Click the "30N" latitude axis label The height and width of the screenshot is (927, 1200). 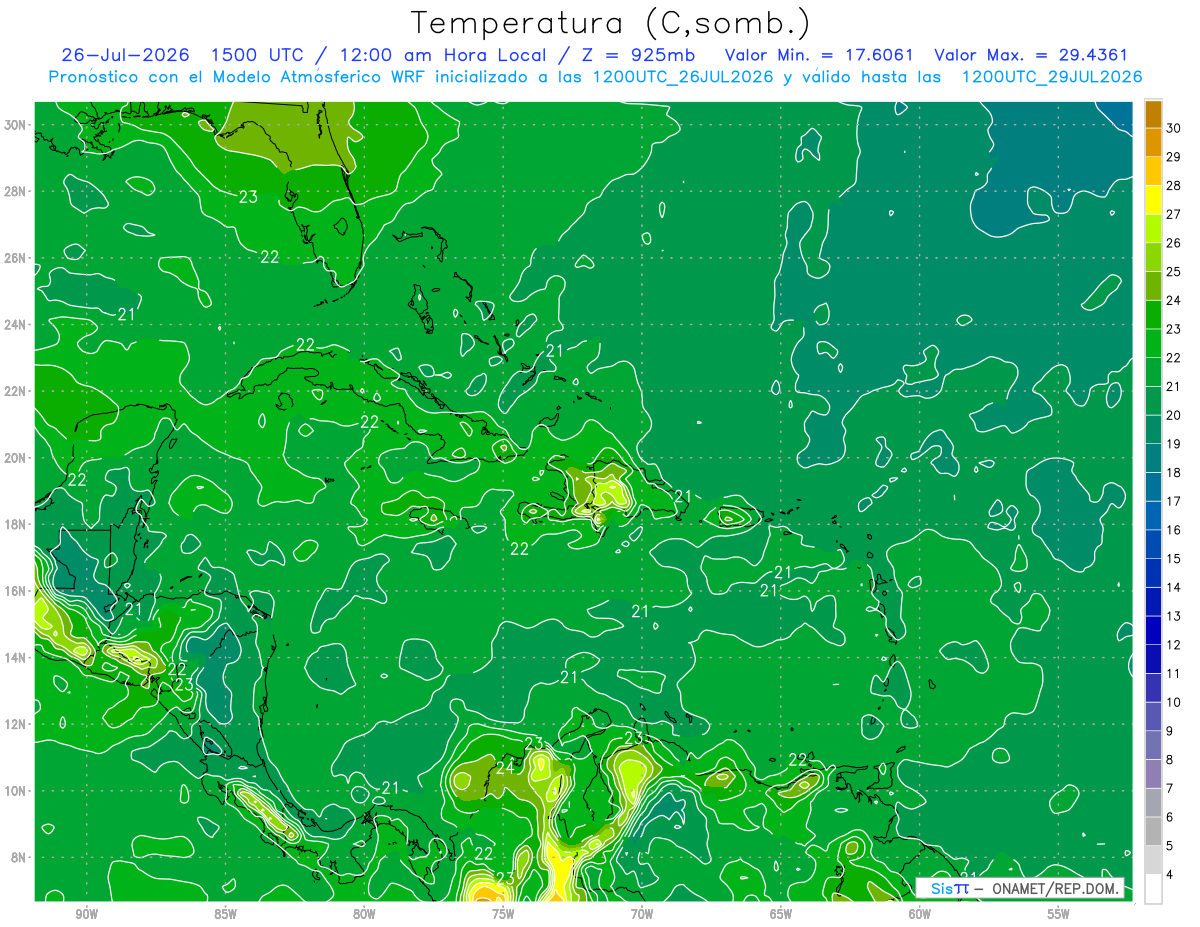tap(15, 125)
